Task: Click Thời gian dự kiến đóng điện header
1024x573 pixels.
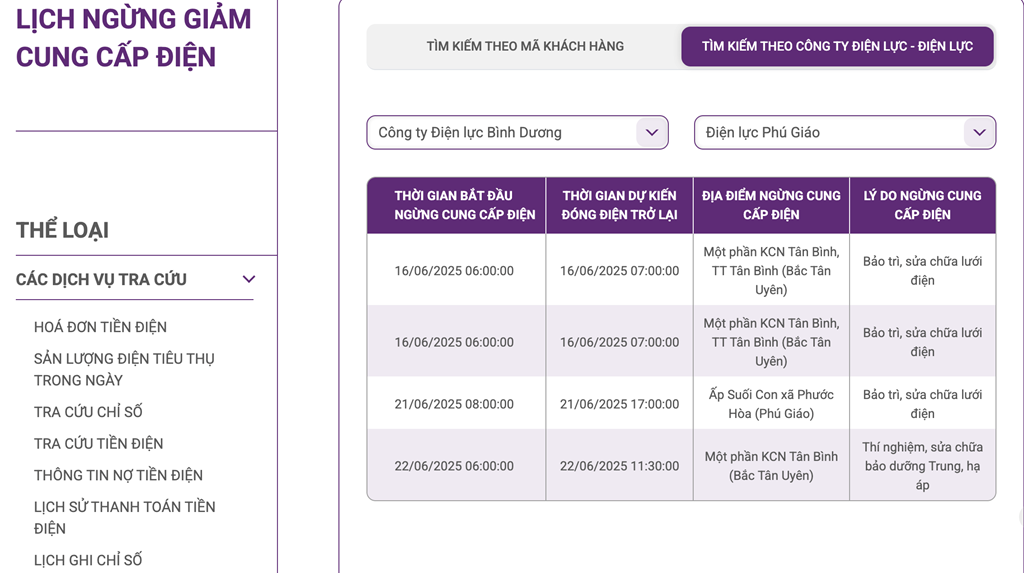Action: [x=619, y=205]
